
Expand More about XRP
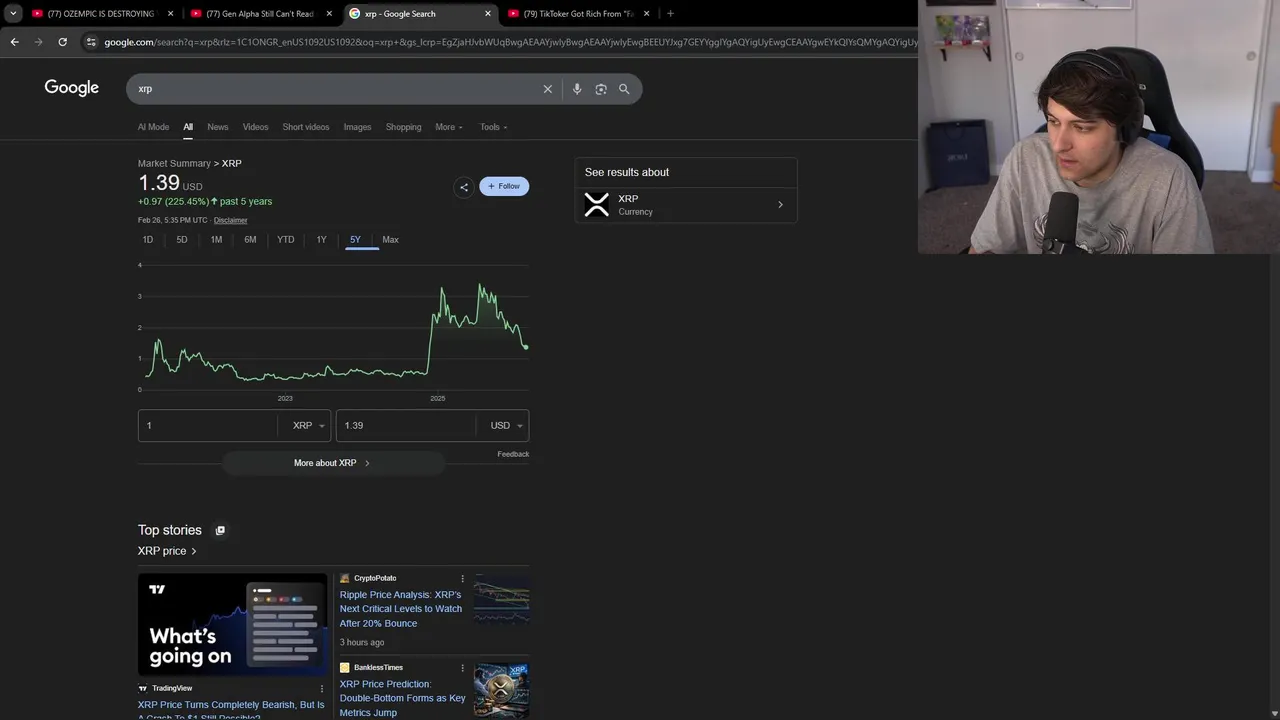[x=333, y=463]
